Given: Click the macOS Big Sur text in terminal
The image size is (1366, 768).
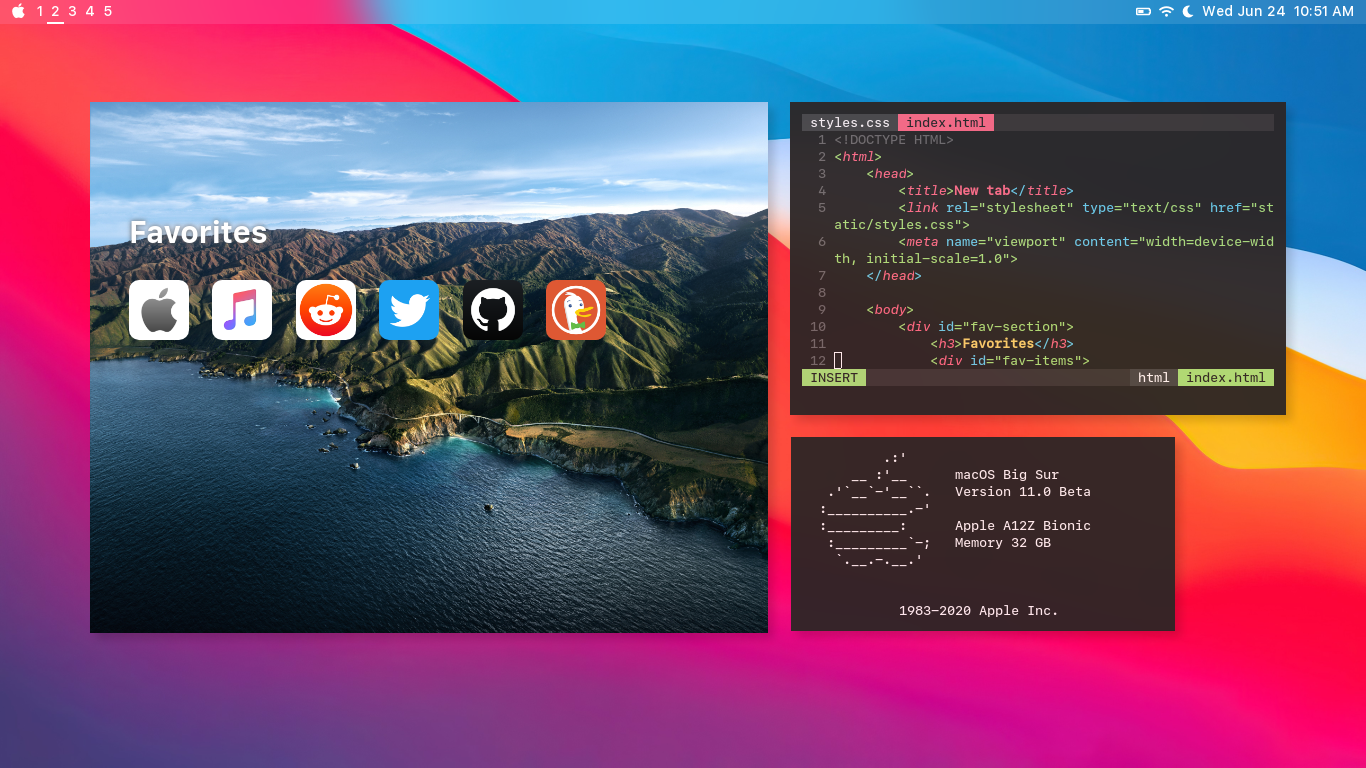Looking at the screenshot, I should (x=1006, y=475).
